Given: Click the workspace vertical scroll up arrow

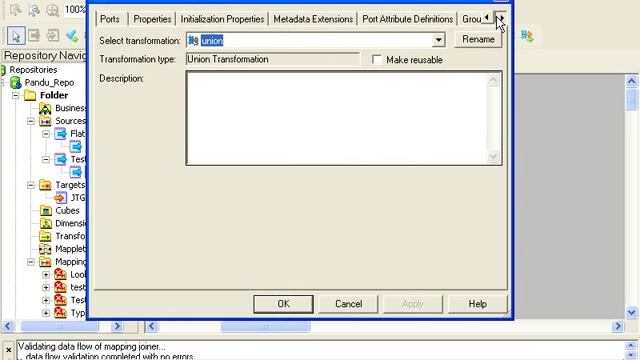Looking at the screenshot, I should pos(631,81).
